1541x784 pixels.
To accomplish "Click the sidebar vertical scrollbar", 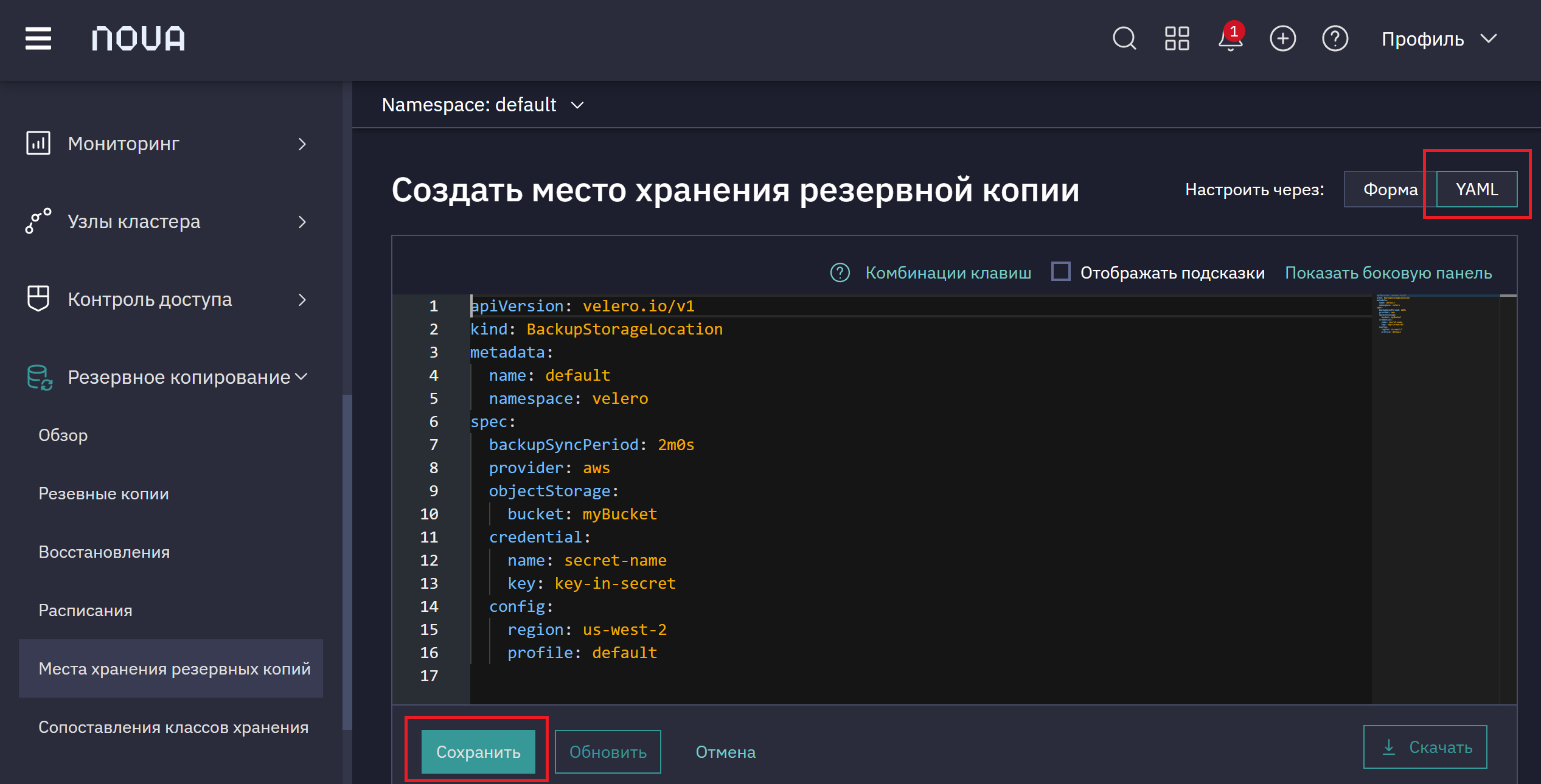I will click(347, 562).
